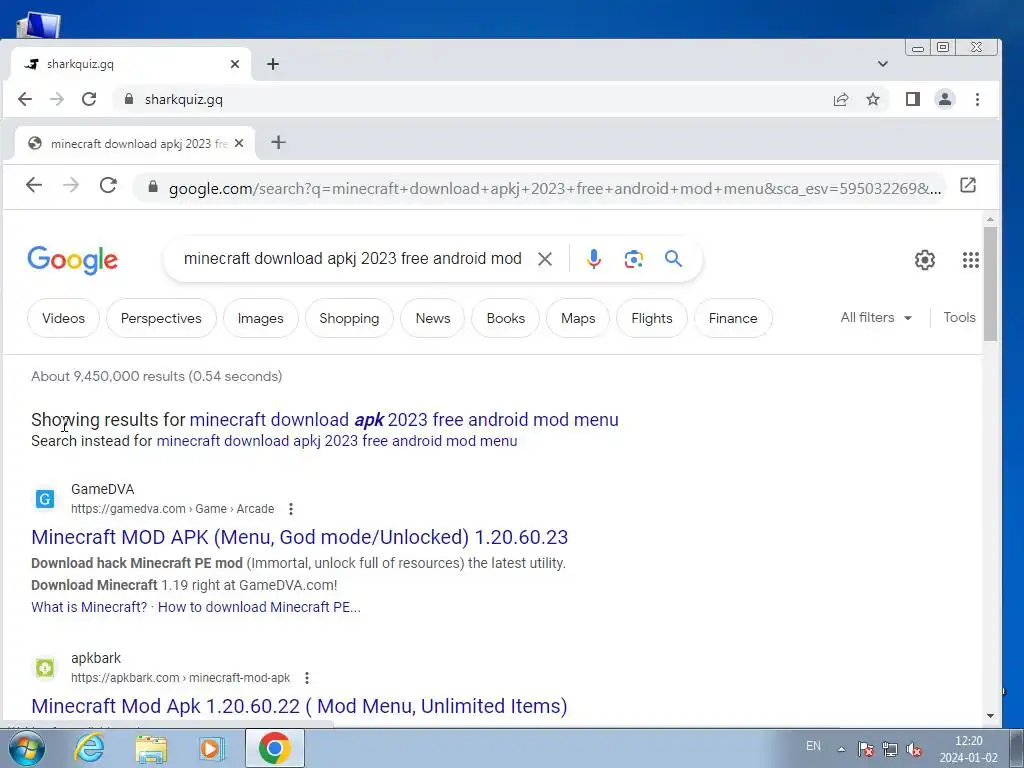
Task: Open Windows Media Player from taskbar
Action: [x=211, y=748]
